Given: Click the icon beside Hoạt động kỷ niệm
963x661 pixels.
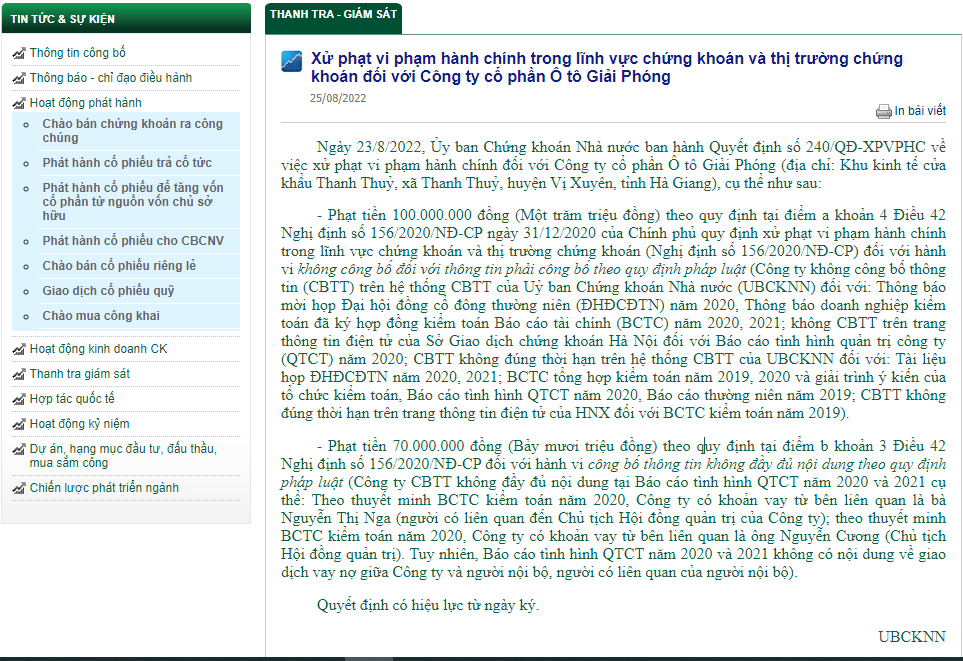Looking at the screenshot, I should pos(19,424).
